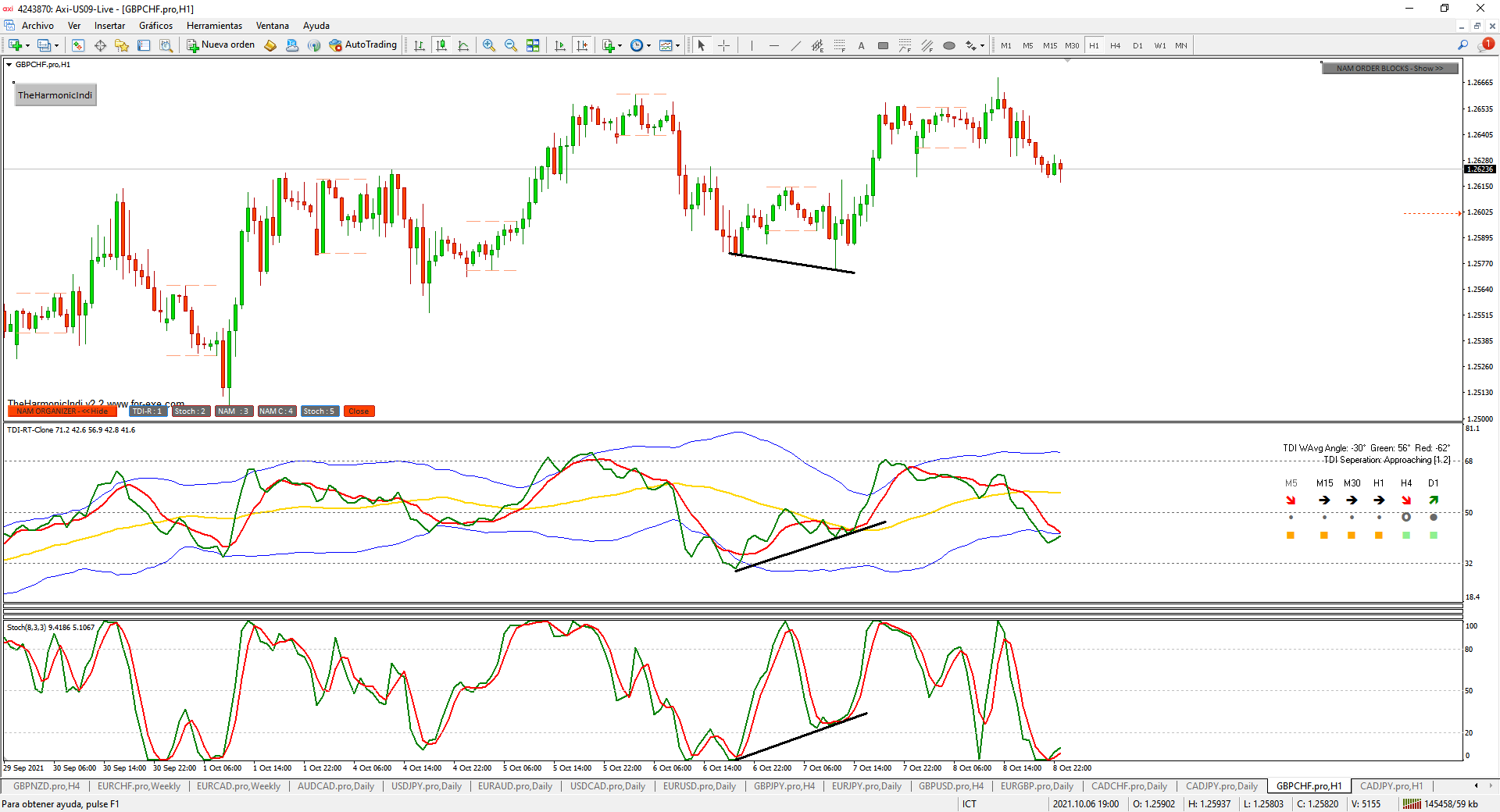Select the horizontal line tool
The width and height of the screenshot is (1500, 812).
pyautogui.click(x=773, y=45)
